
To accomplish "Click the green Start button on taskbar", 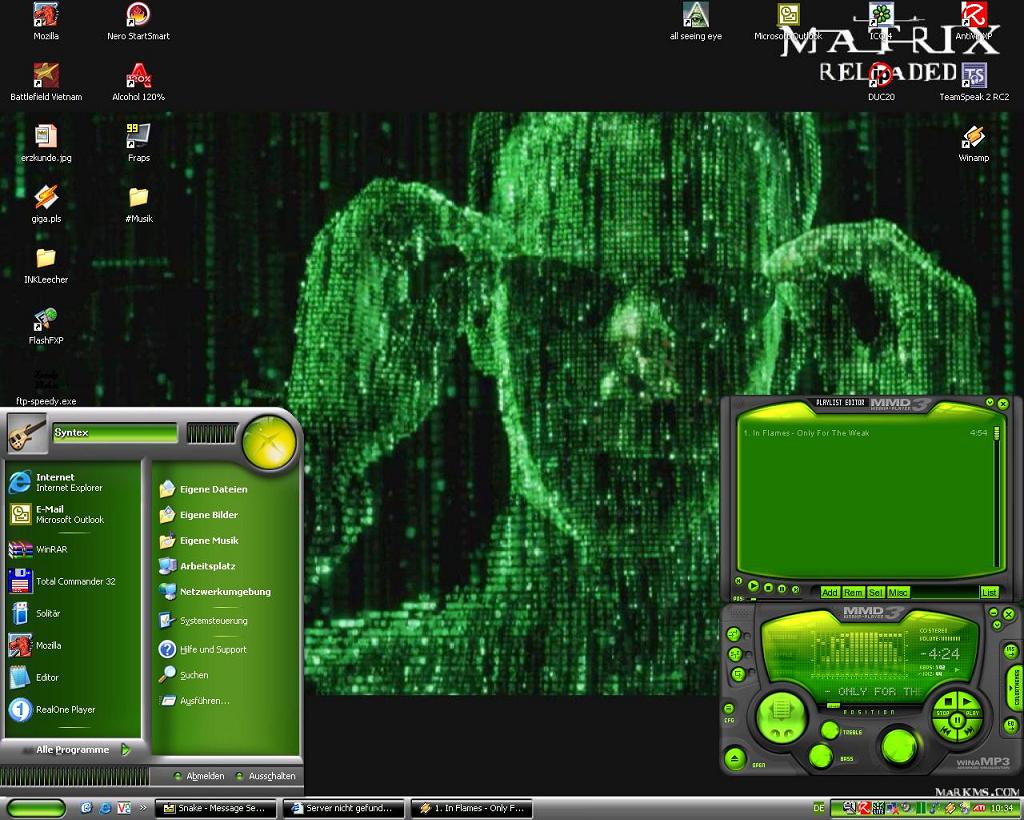I will [36, 808].
